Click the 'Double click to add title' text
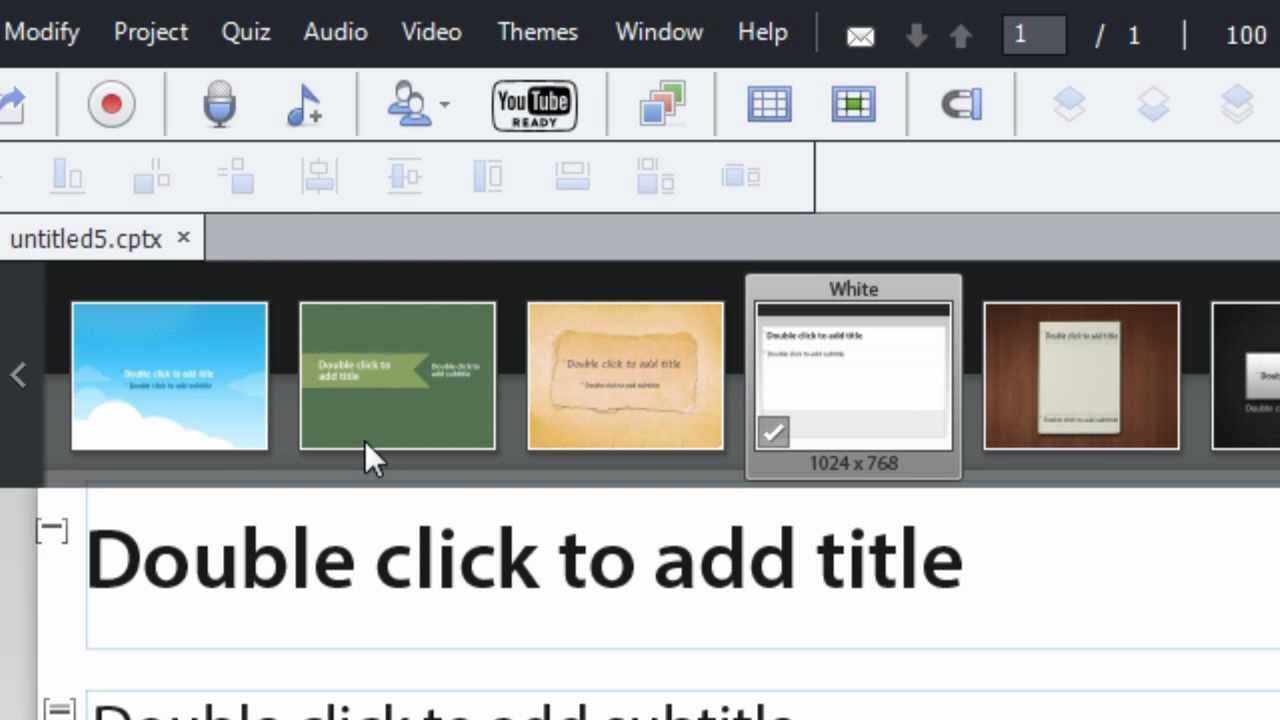 [x=524, y=560]
